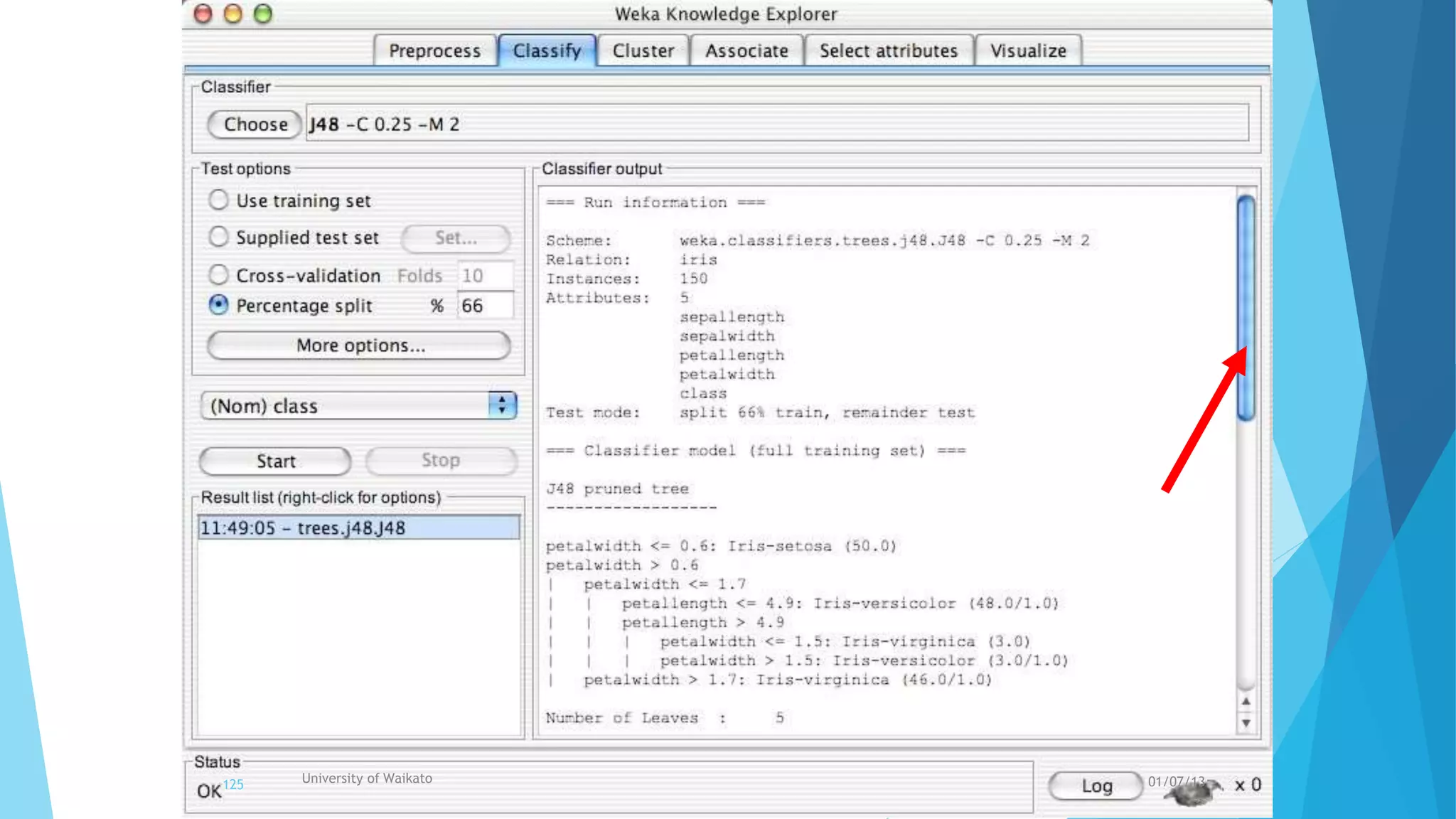Select the Supplied test set option

(218, 237)
